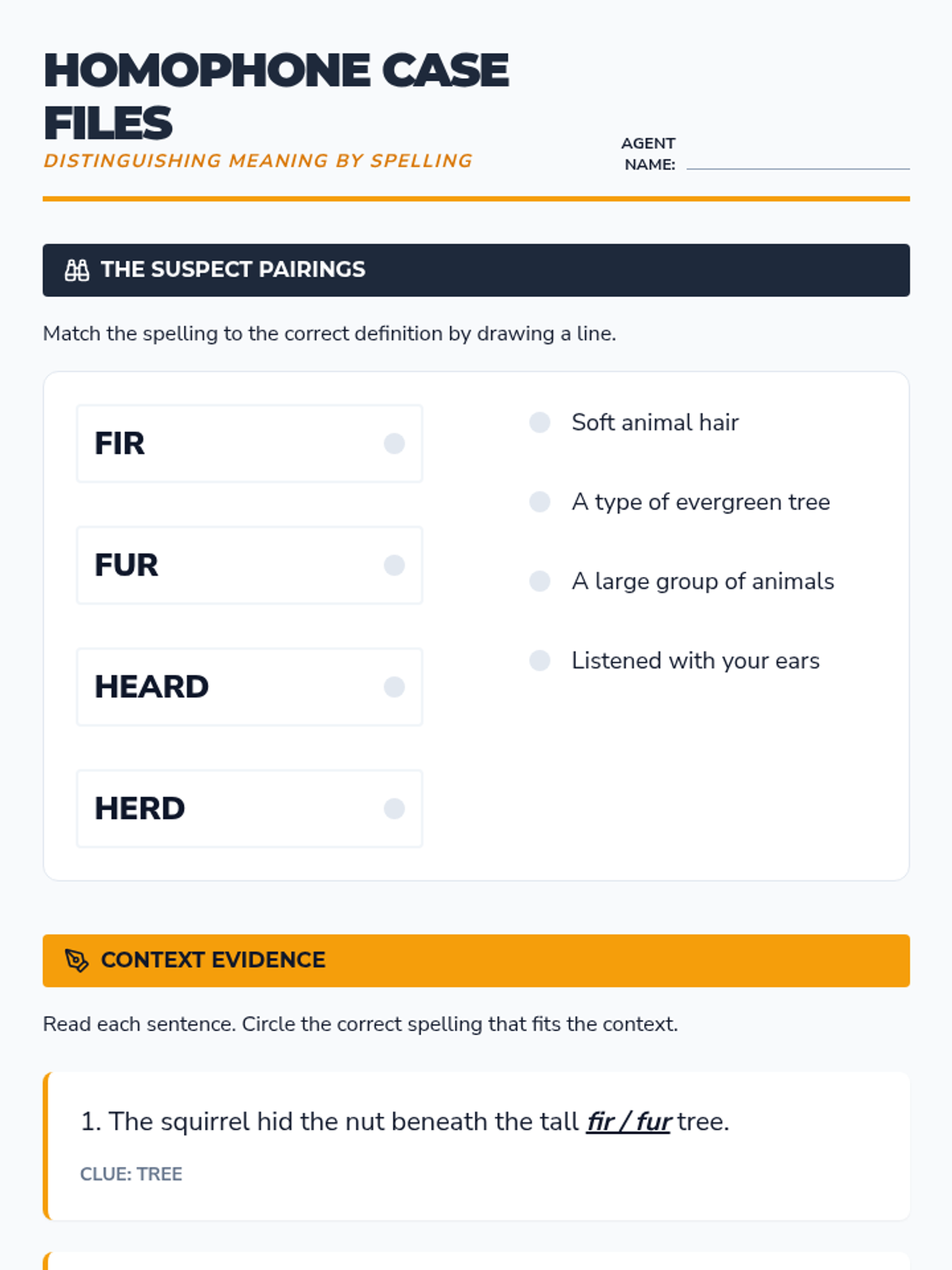Click the definition text Soft animal hair
The image size is (952, 1270).
(655, 422)
